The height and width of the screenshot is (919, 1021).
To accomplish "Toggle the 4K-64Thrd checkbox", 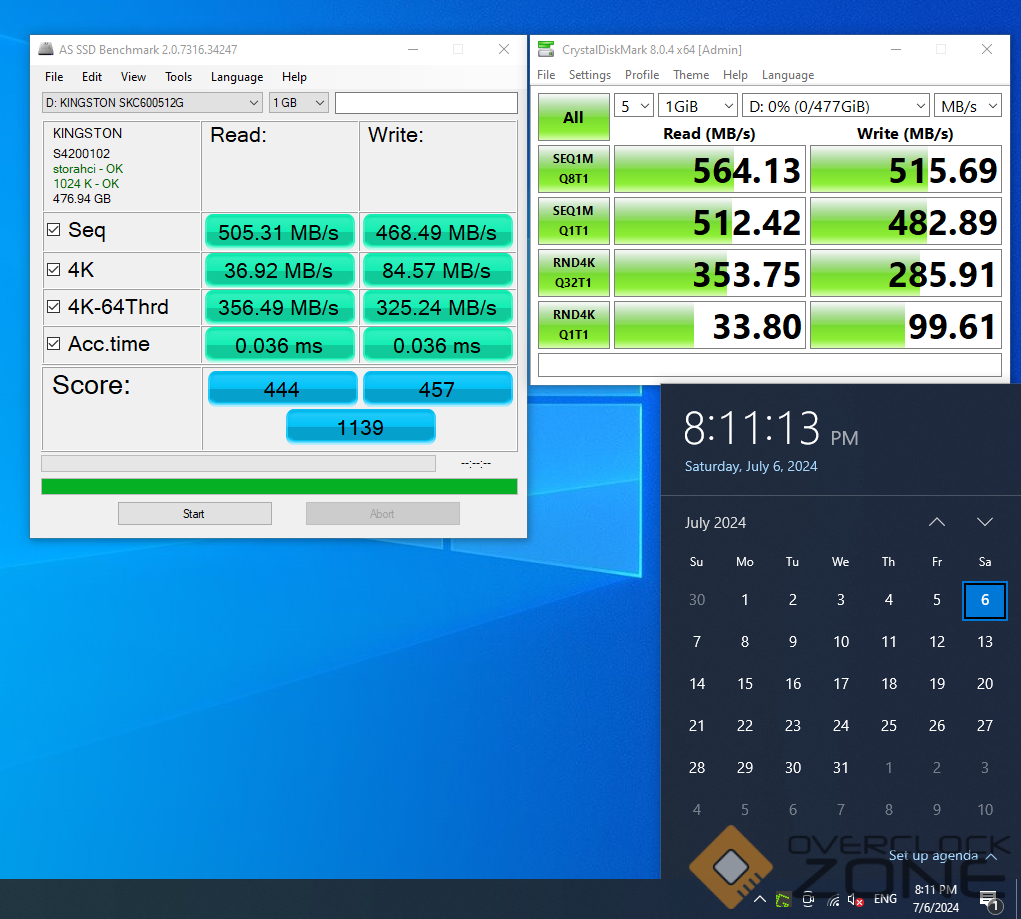I will coord(54,307).
